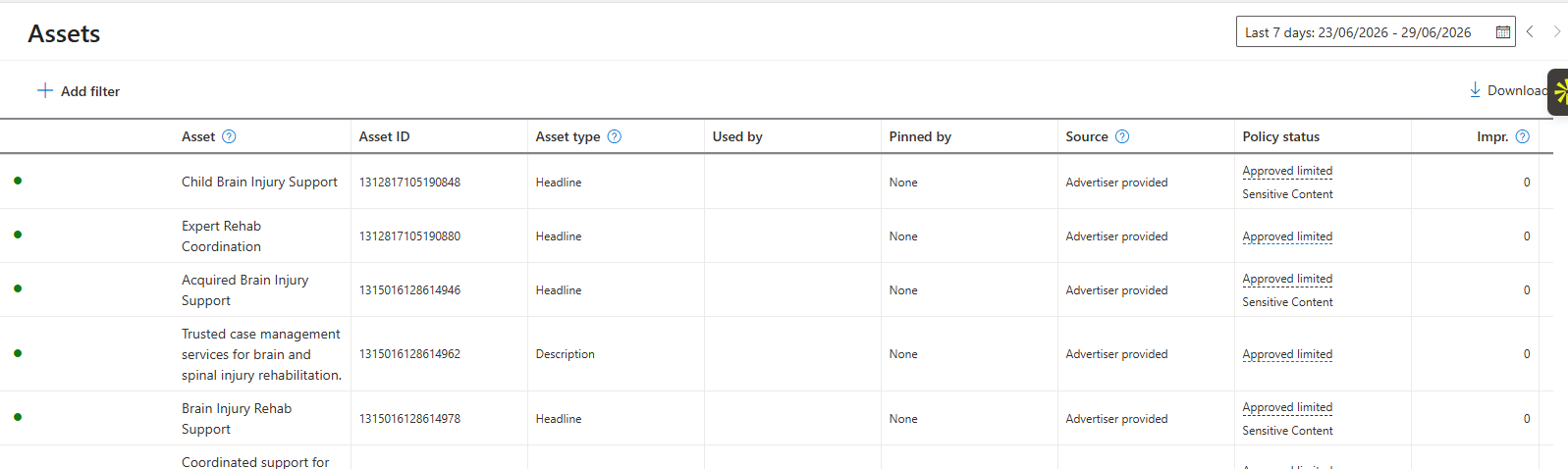
Task: Download the assets report
Action: pyautogui.click(x=1509, y=90)
